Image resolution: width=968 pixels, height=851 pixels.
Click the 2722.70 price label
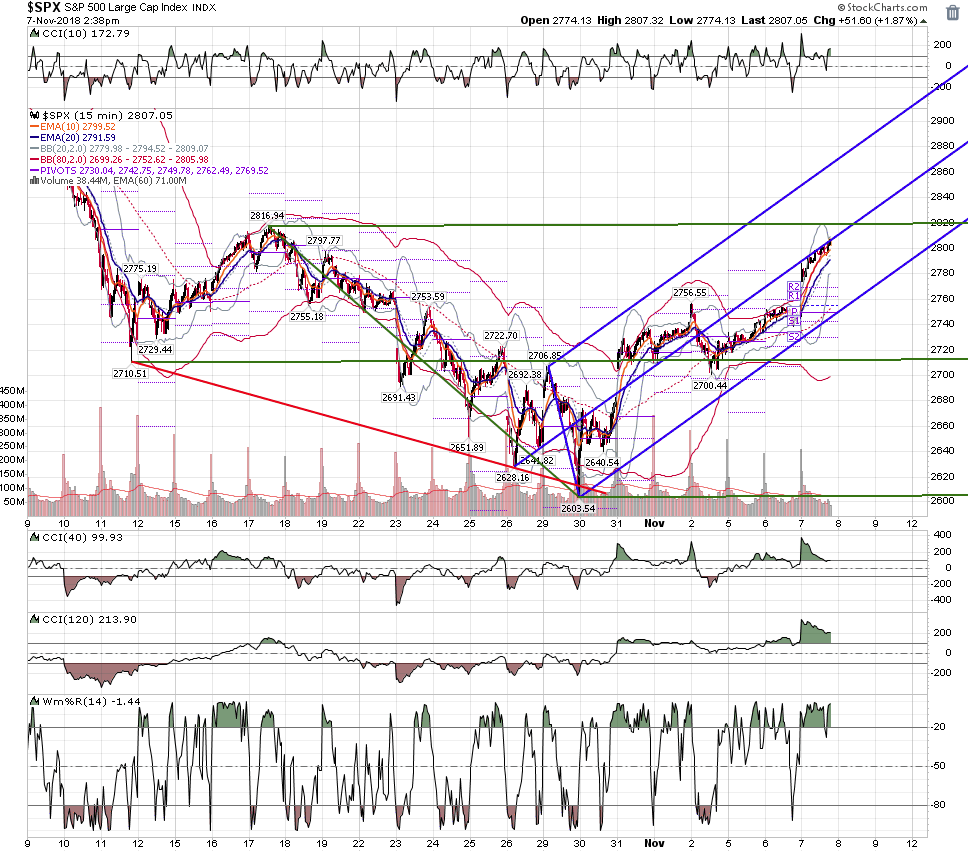[x=501, y=335]
